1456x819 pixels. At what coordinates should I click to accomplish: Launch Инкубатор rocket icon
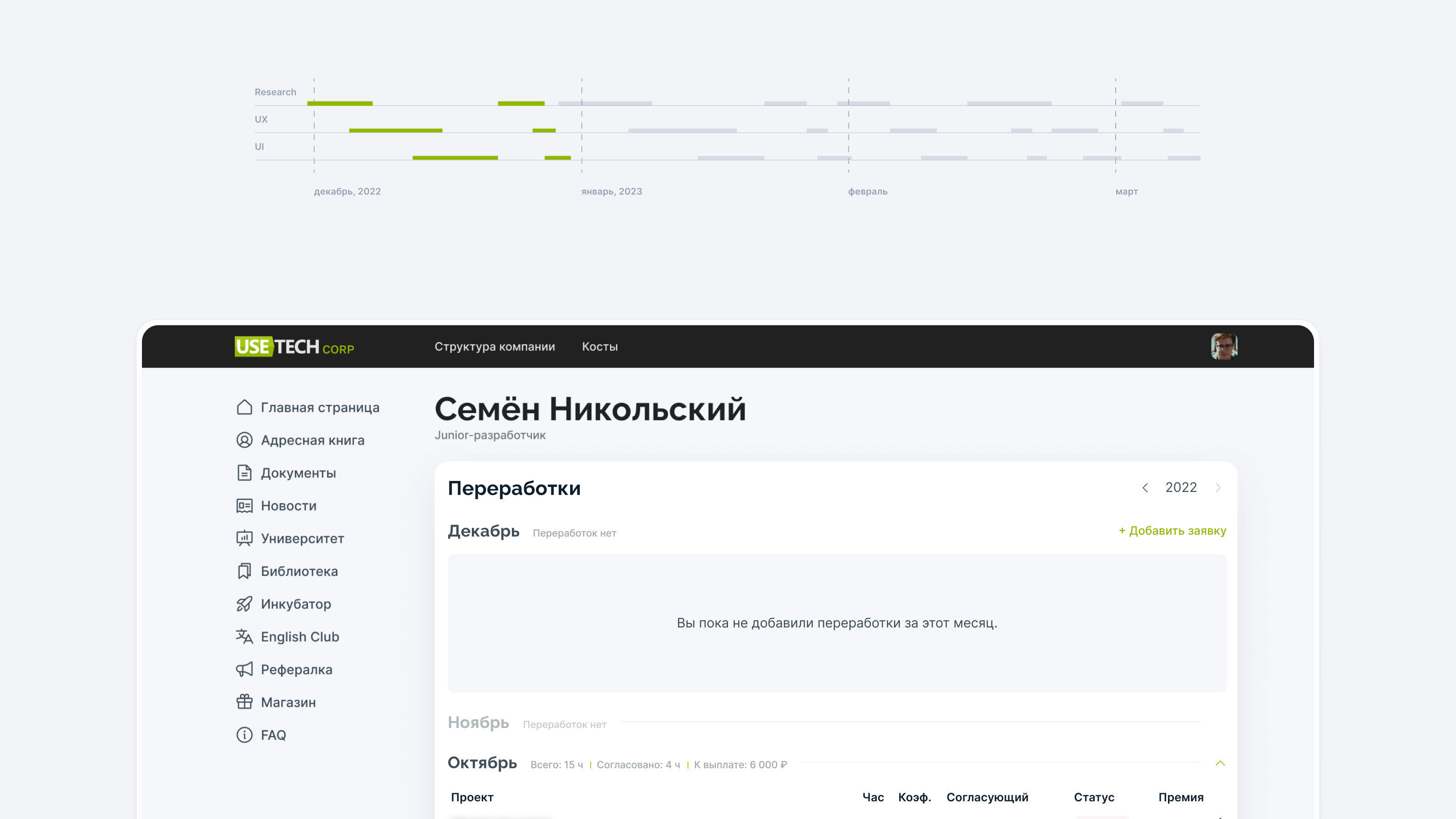pyautogui.click(x=244, y=604)
